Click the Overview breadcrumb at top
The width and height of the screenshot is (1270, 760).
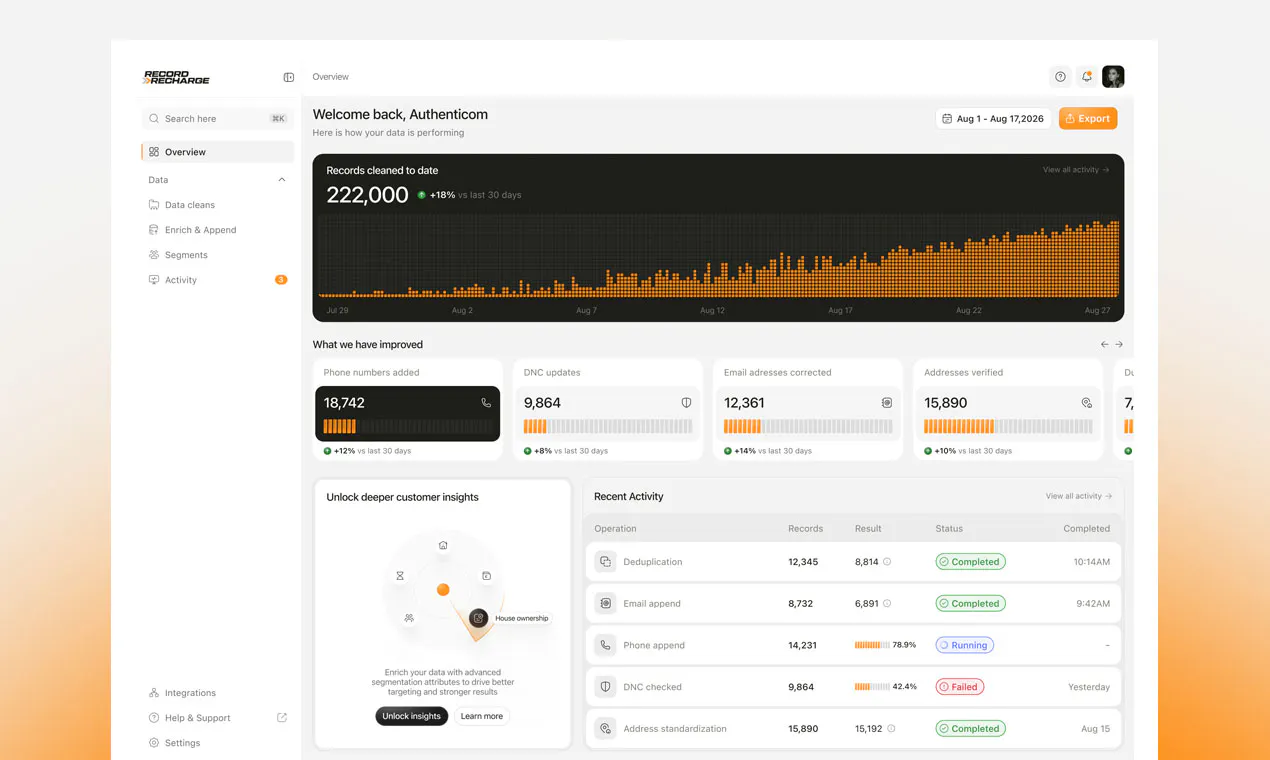(330, 77)
